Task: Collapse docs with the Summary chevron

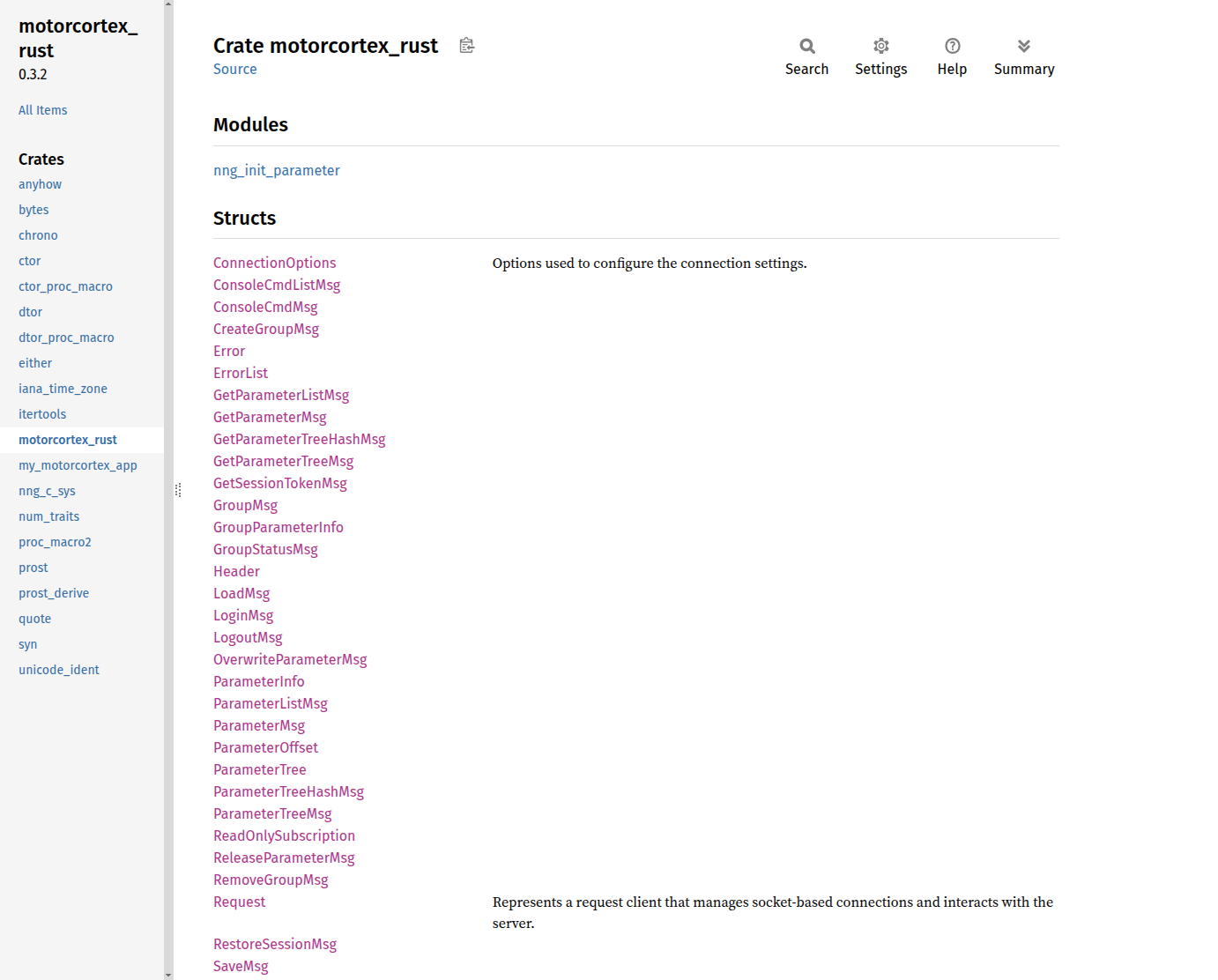Action: 1023,47
